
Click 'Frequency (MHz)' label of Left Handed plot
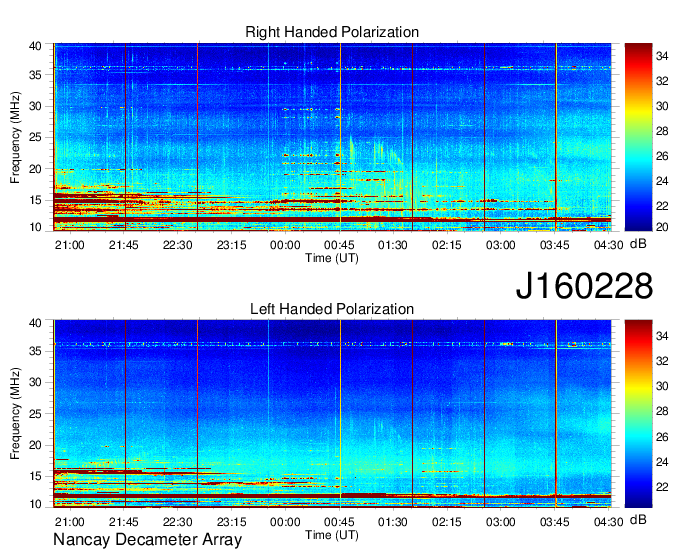tap(15, 414)
